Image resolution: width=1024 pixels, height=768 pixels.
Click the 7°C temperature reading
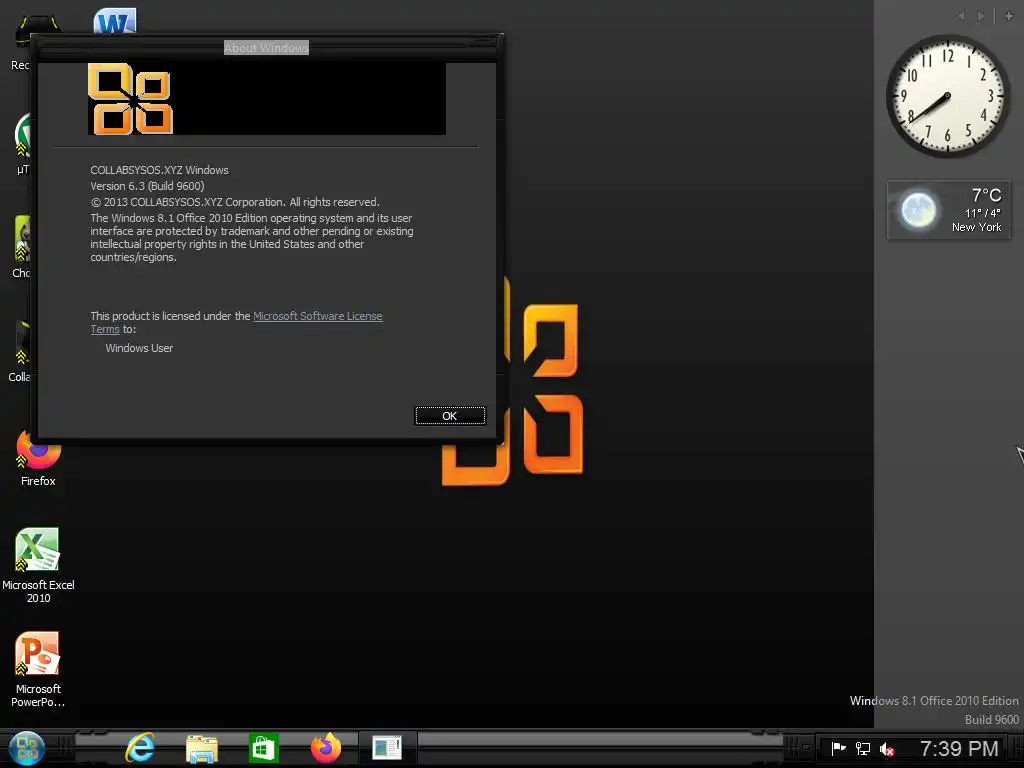tap(986, 195)
